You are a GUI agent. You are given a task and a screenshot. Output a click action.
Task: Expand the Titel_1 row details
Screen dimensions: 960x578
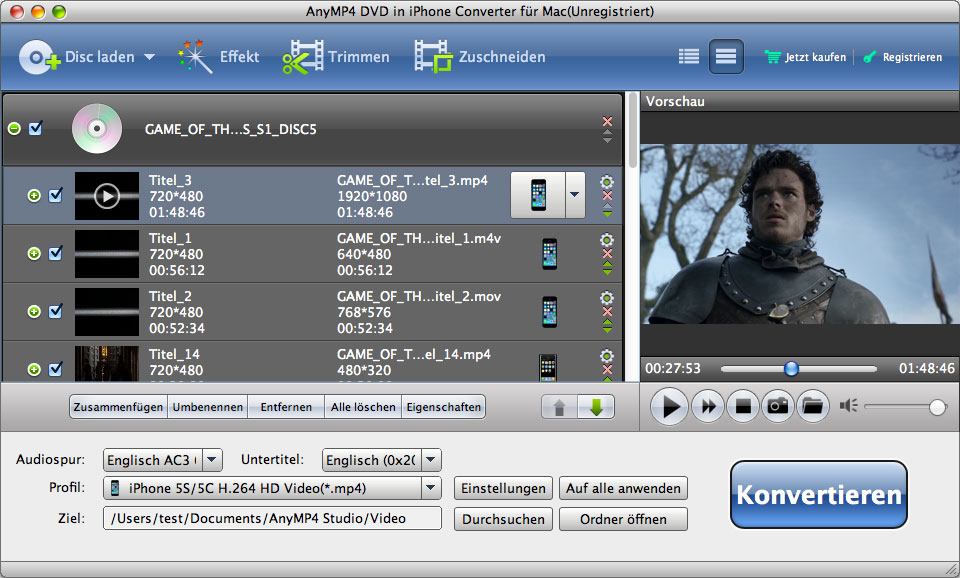(x=34, y=253)
